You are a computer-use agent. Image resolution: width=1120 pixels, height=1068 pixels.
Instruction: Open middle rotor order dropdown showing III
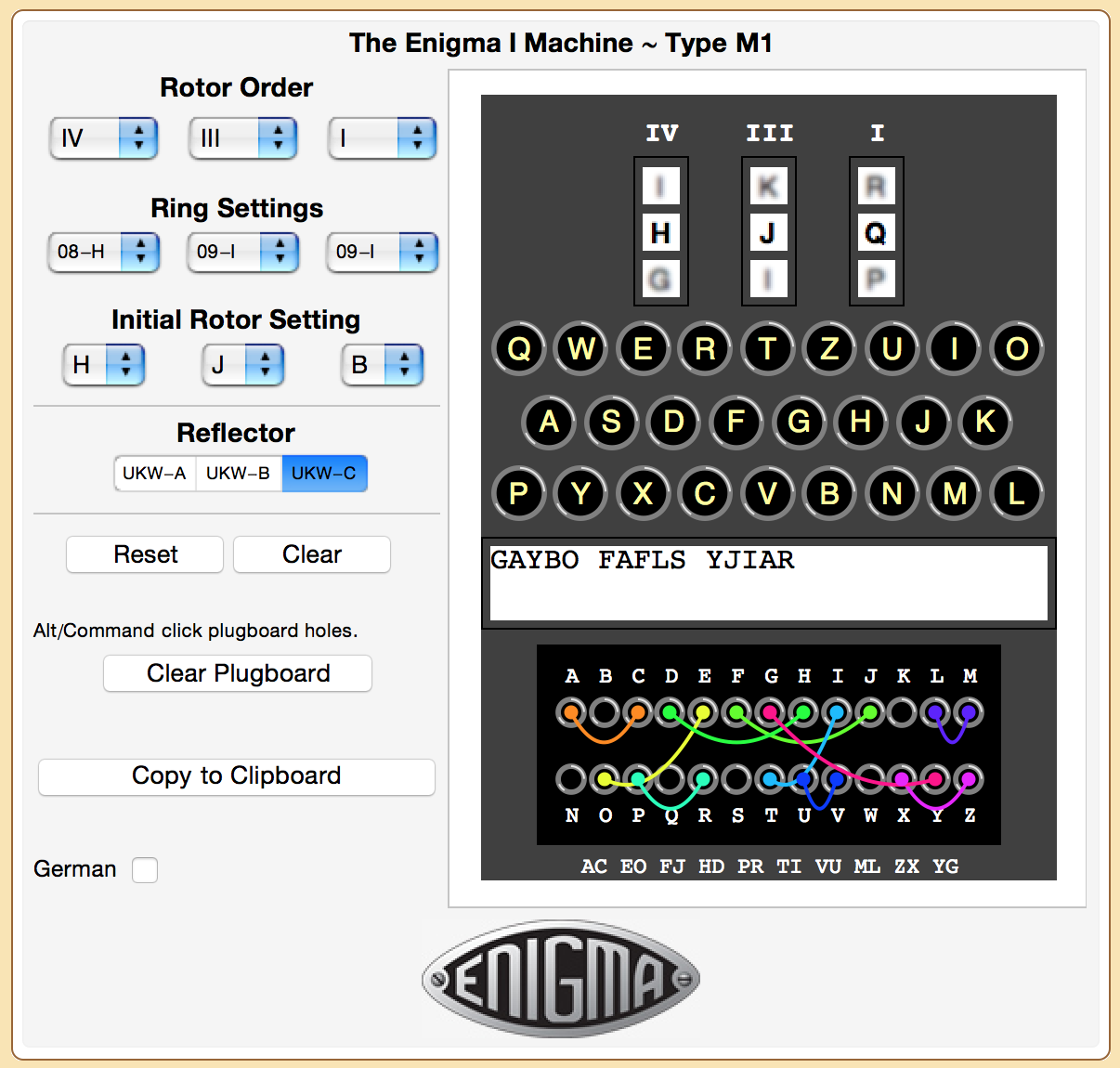[243, 138]
